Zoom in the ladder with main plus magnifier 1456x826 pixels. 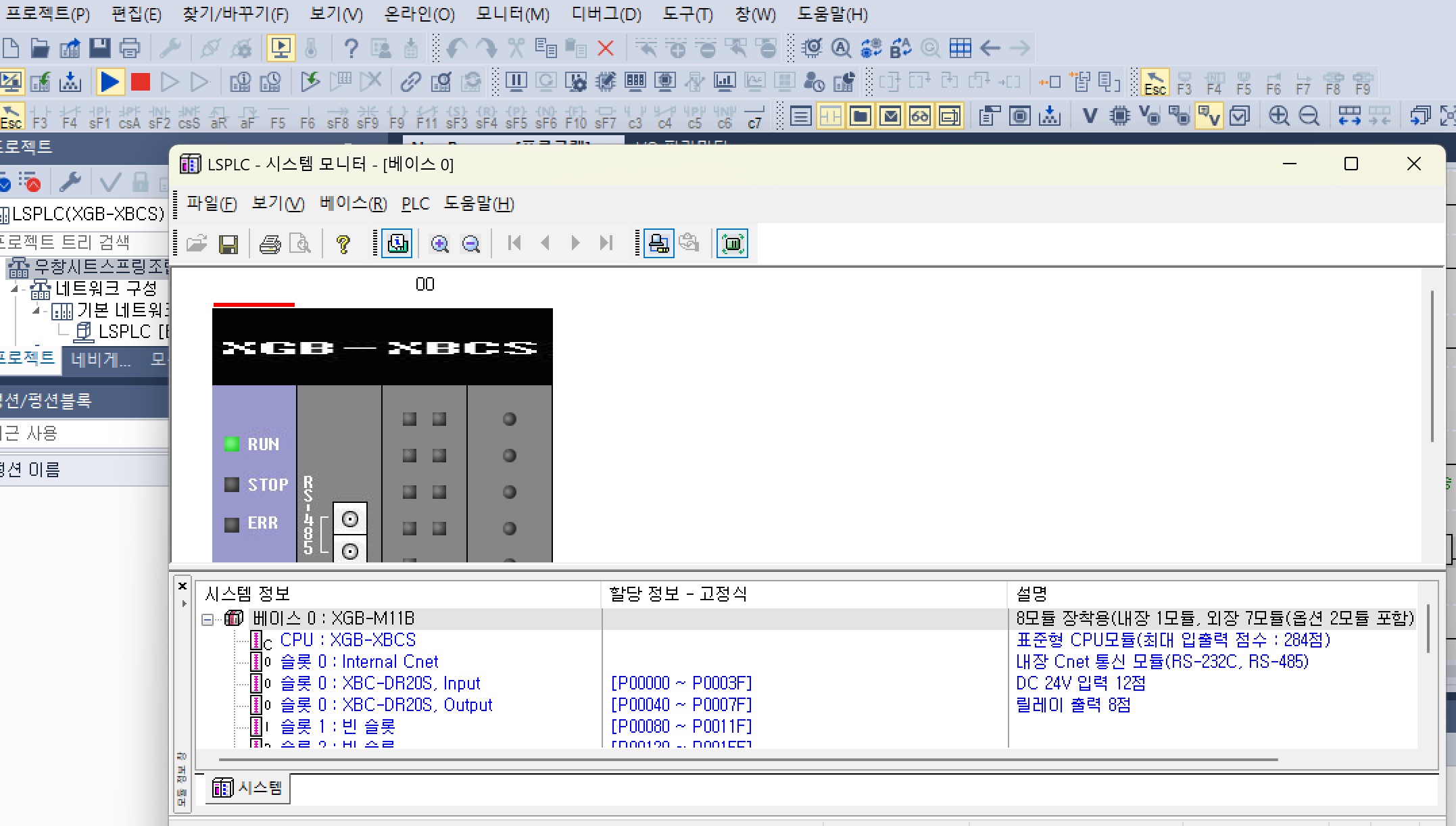pos(1278,116)
